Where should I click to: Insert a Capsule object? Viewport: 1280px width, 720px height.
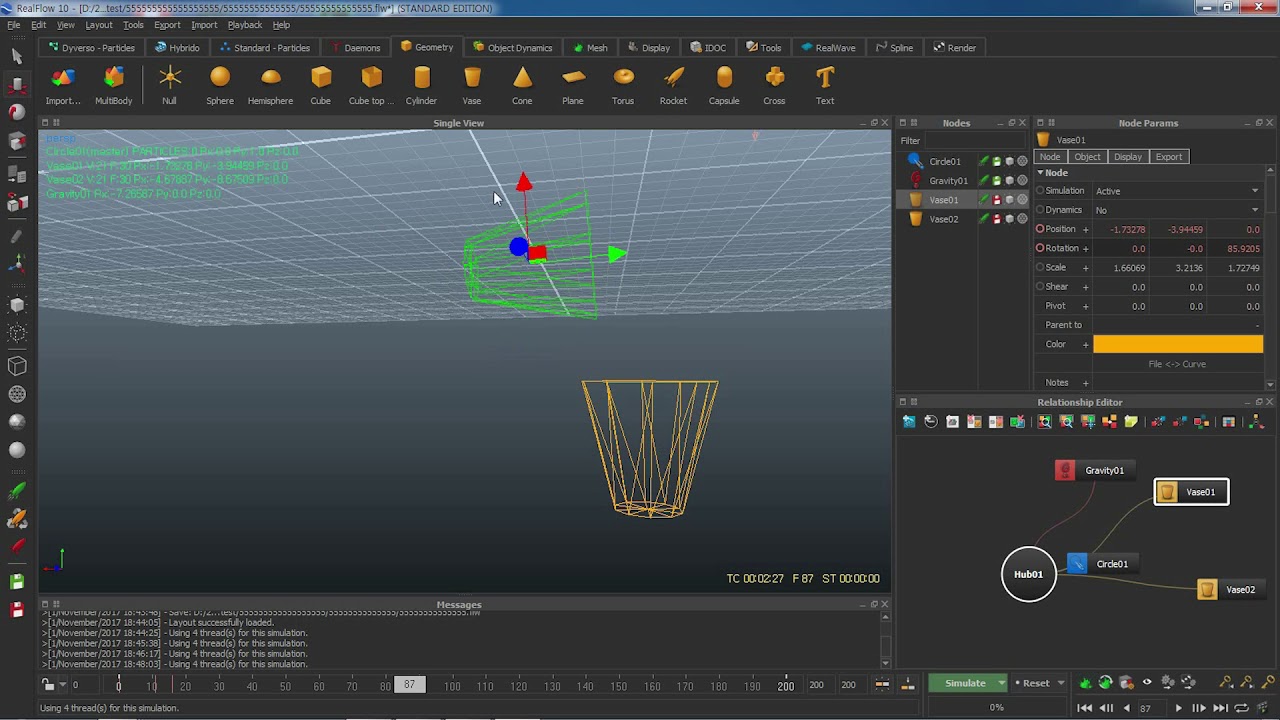pyautogui.click(x=724, y=85)
